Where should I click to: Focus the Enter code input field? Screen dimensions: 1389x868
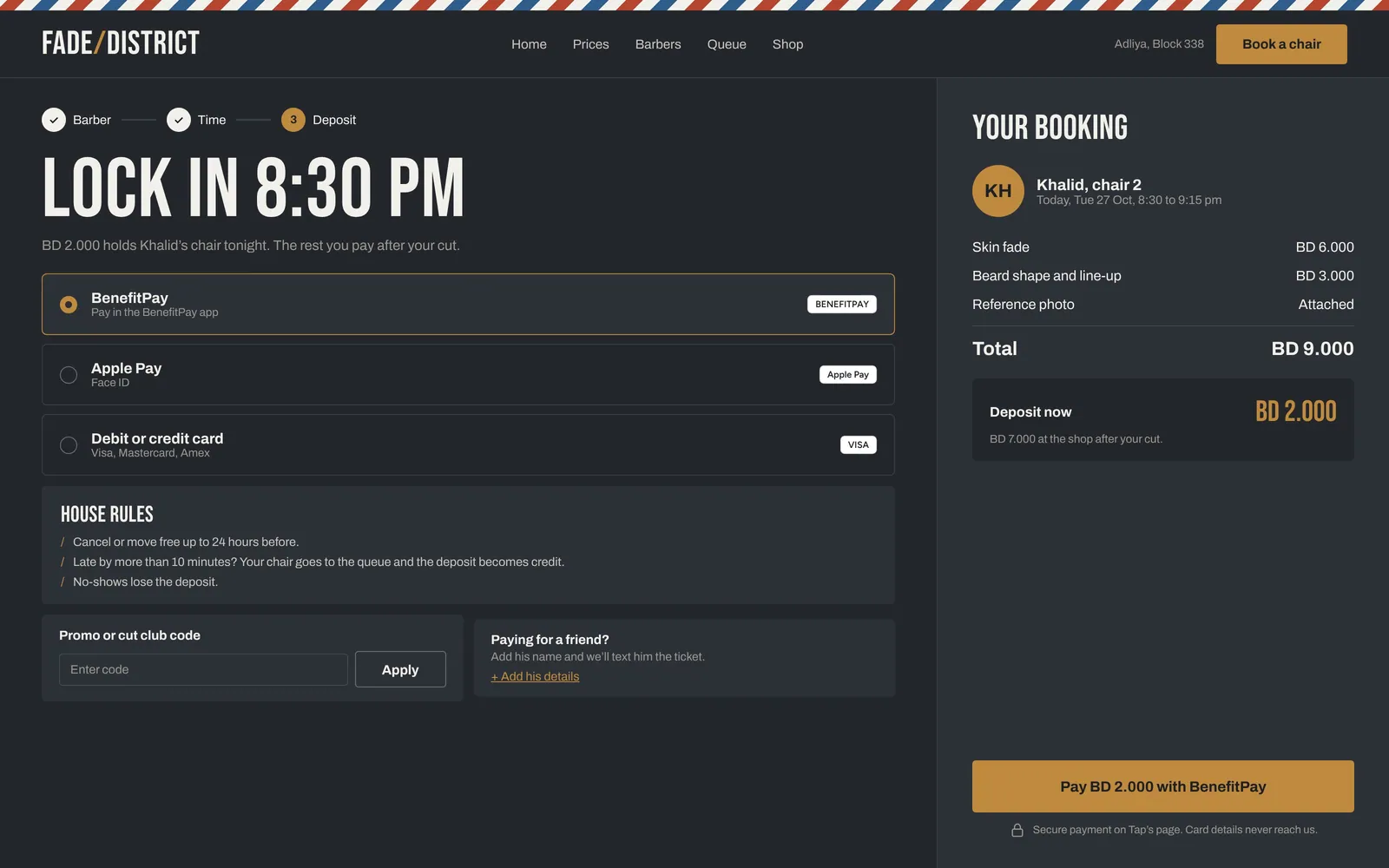tap(203, 670)
